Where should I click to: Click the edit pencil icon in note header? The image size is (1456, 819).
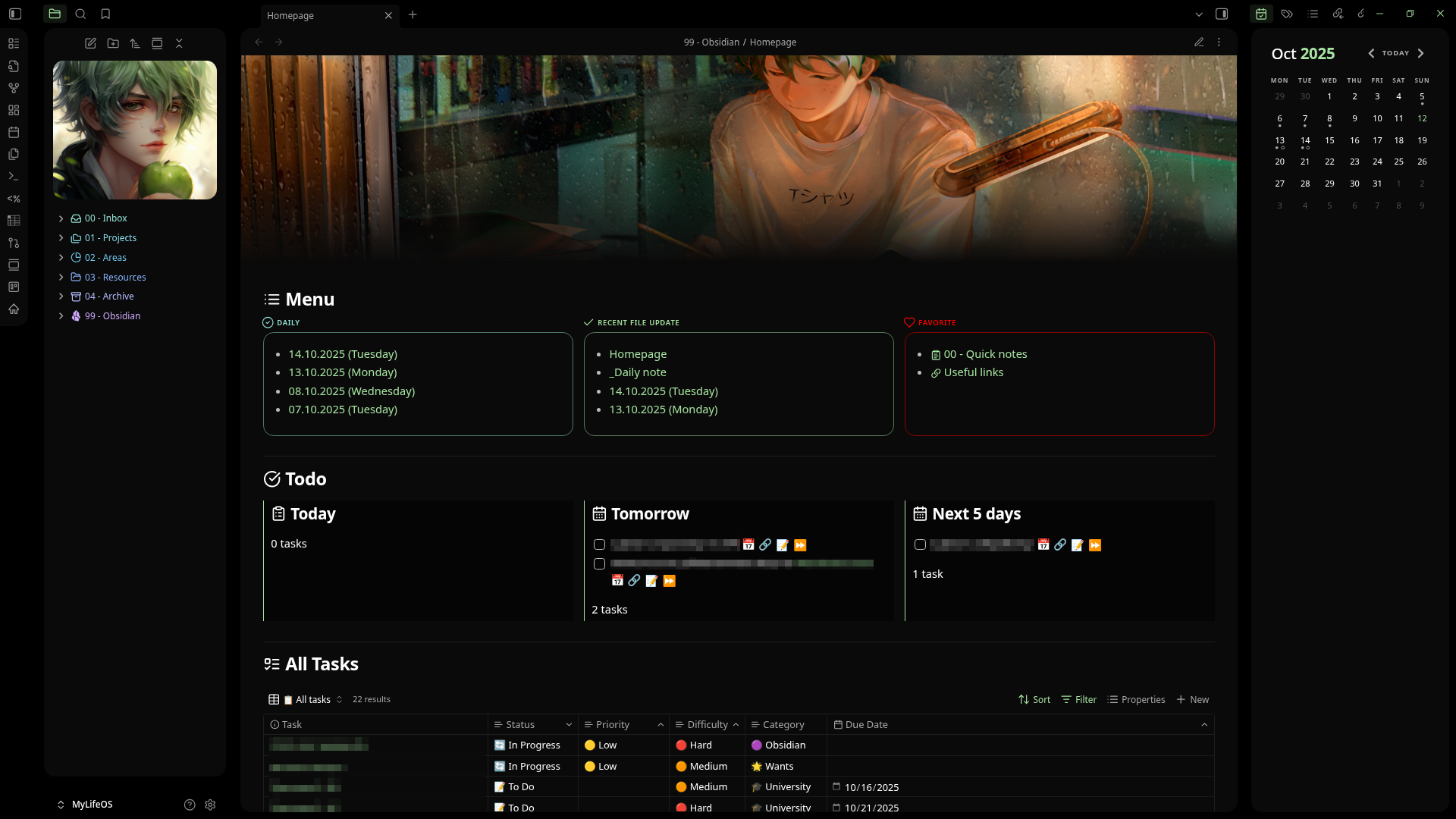click(1199, 42)
